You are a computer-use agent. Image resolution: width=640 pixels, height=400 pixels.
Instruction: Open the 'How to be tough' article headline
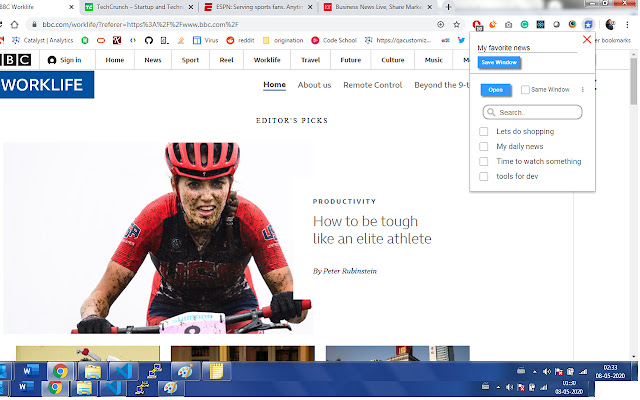pyautogui.click(x=372, y=230)
